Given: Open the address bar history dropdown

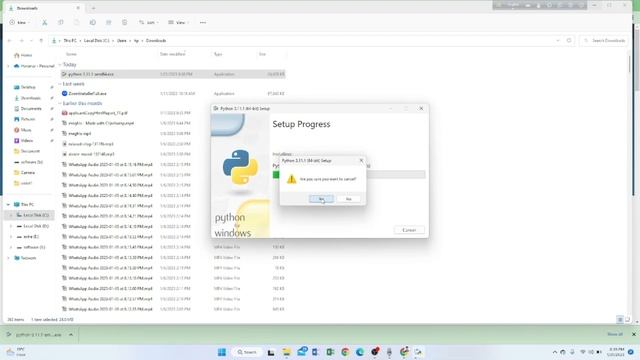Looking at the screenshot, I should (x=558, y=40).
